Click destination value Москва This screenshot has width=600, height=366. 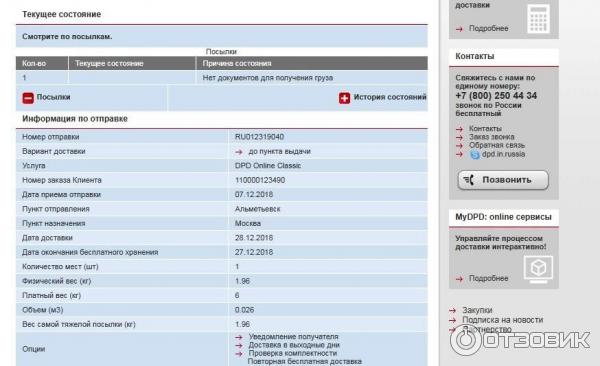tap(248, 224)
